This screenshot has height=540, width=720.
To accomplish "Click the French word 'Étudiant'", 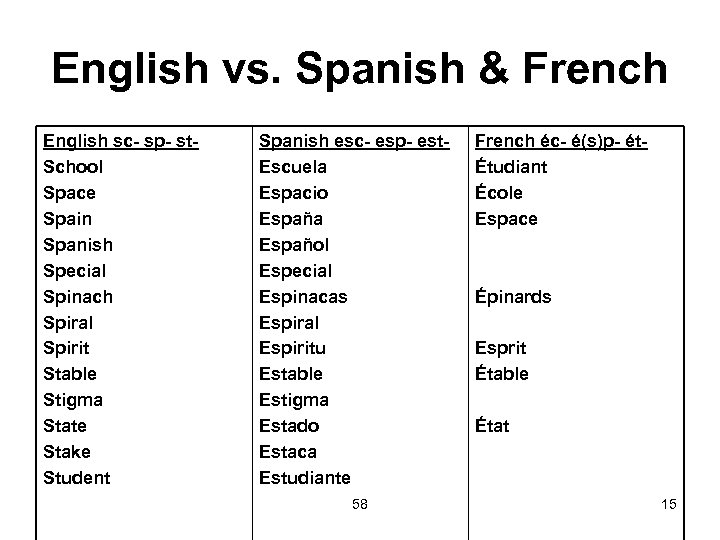I will pyautogui.click(x=511, y=167).
